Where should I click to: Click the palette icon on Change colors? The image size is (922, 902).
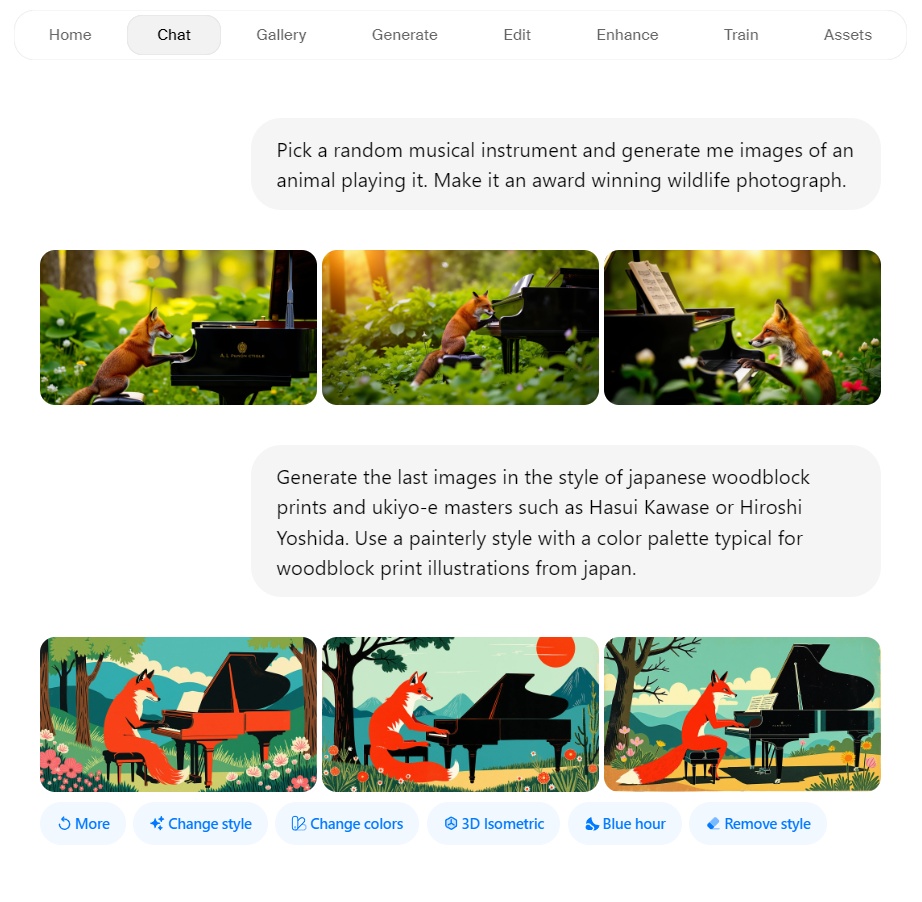[x=299, y=824]
